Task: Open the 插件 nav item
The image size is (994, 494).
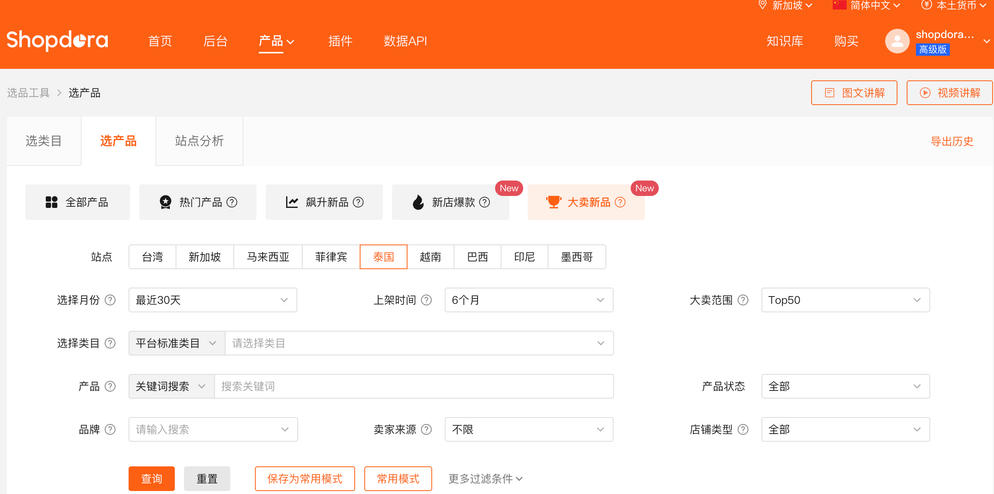Action: 340,41
